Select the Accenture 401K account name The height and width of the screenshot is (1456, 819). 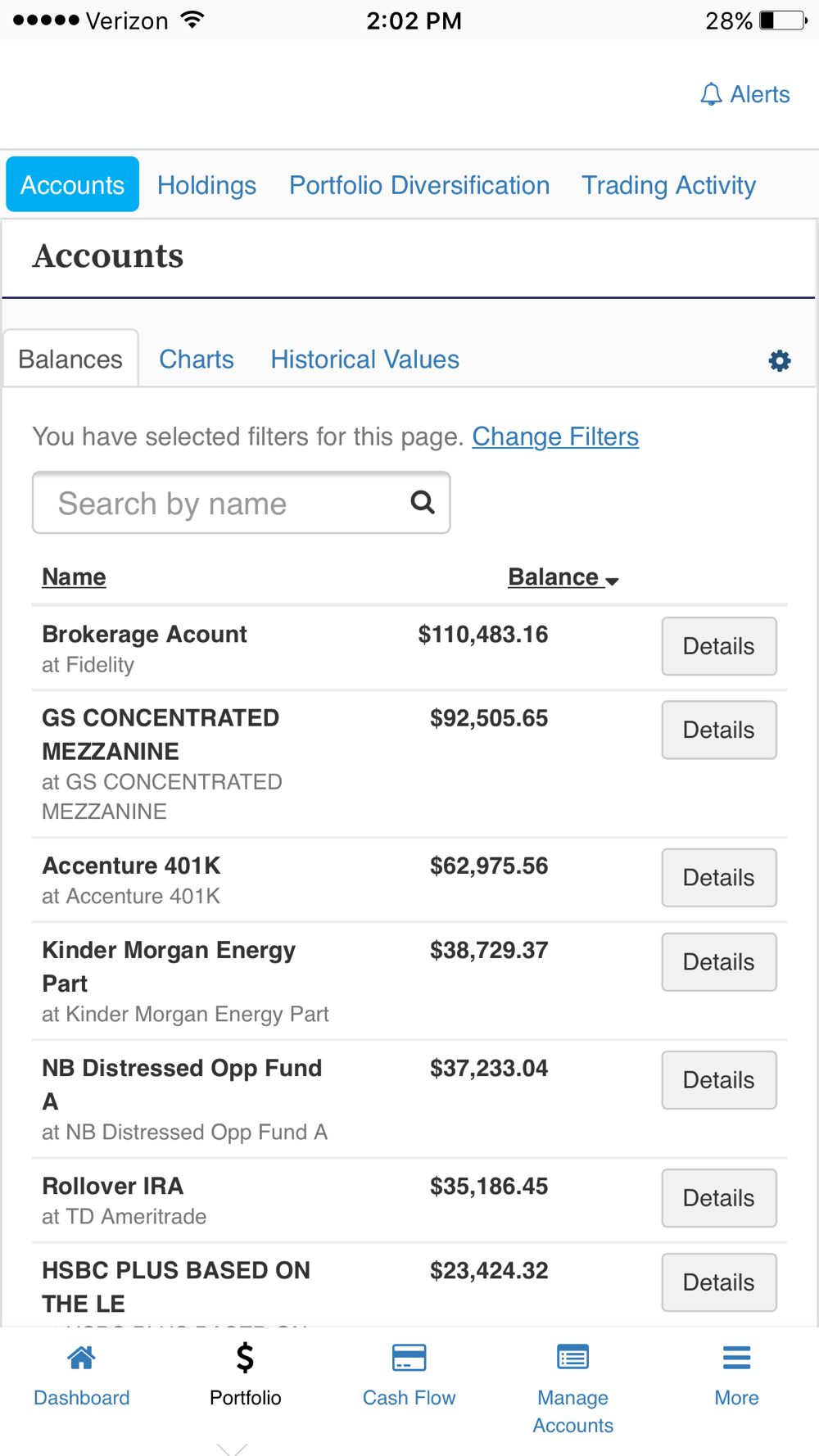pyautogui.click(x=131, y=866)
